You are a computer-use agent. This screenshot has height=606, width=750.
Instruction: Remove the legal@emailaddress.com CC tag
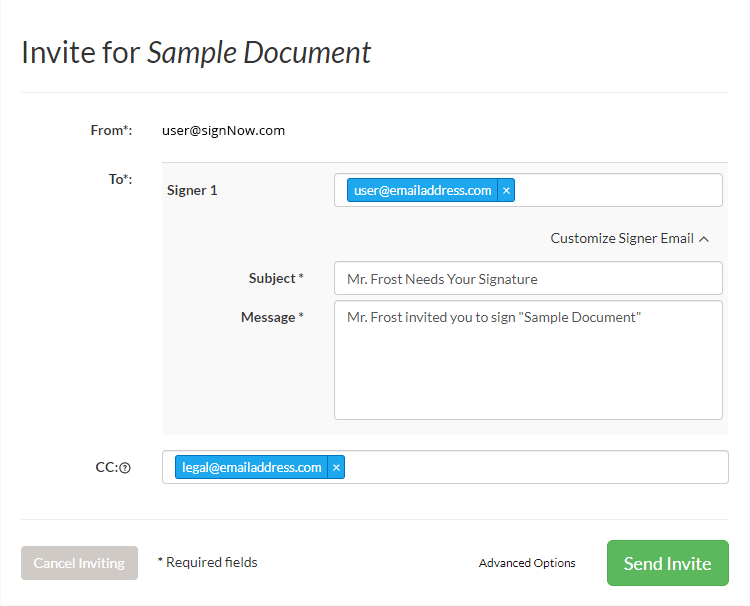336,467
